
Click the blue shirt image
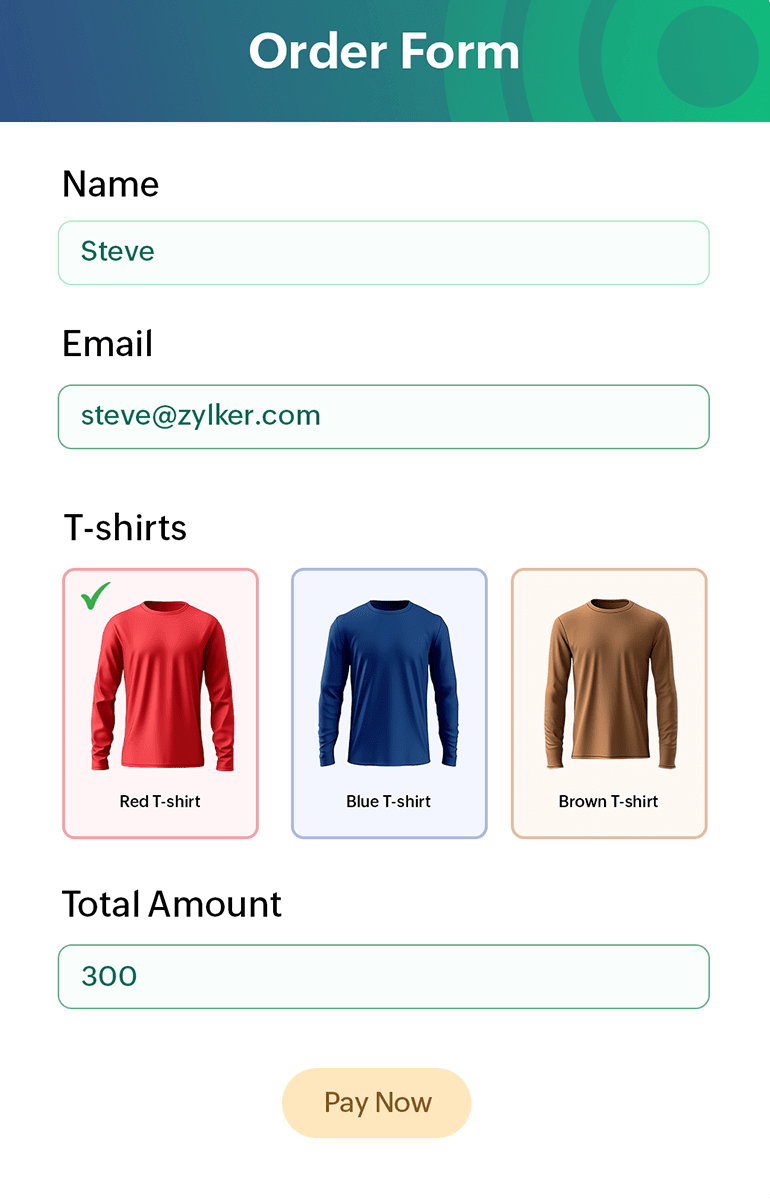point(388,683)
